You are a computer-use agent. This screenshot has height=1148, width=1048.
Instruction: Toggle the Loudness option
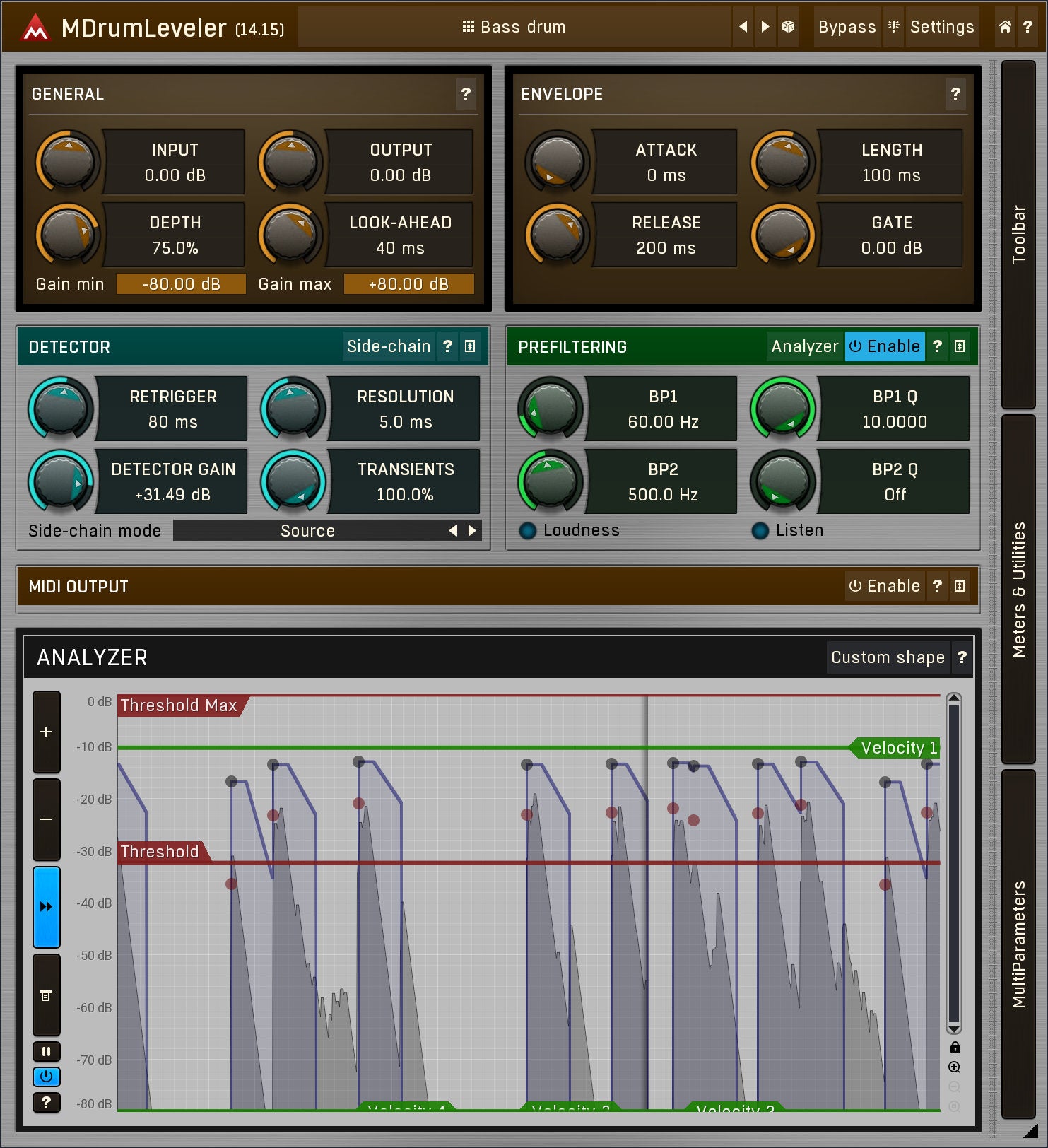tap(528, 531)
